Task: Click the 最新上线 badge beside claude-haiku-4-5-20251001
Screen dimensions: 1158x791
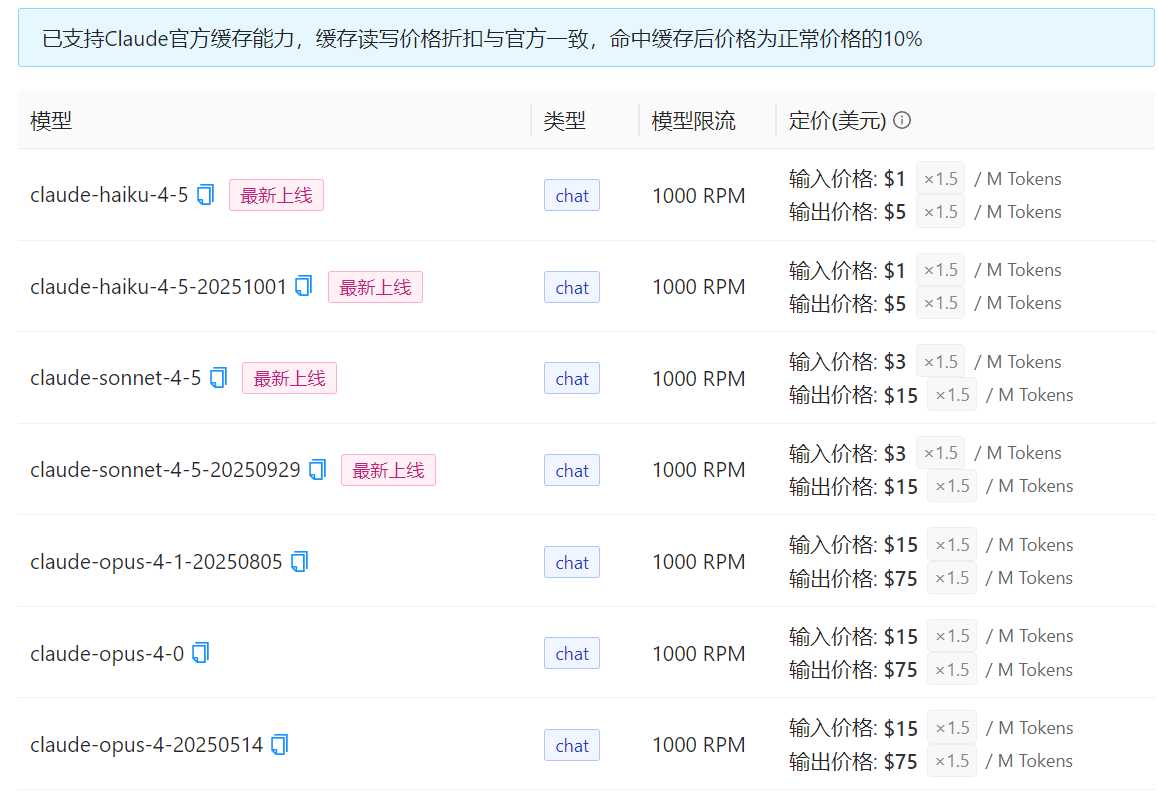Action: 375,287
